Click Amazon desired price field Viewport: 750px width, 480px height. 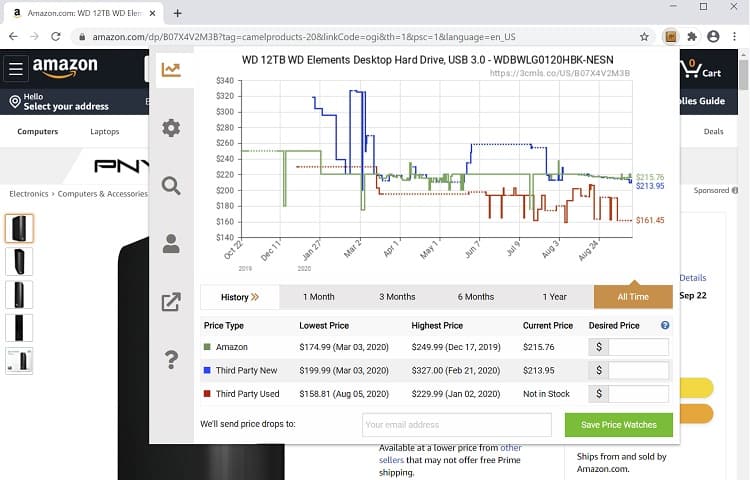638,347
